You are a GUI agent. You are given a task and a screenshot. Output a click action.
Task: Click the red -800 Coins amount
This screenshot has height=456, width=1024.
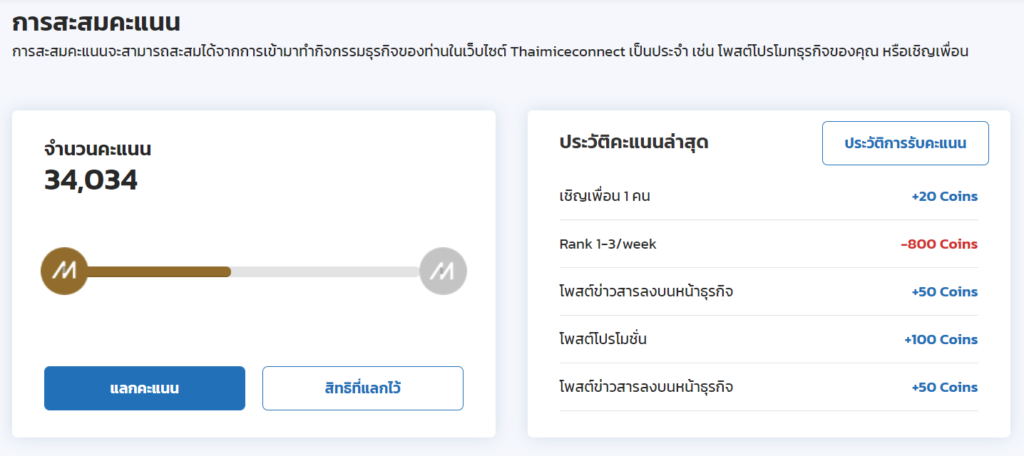939,244
